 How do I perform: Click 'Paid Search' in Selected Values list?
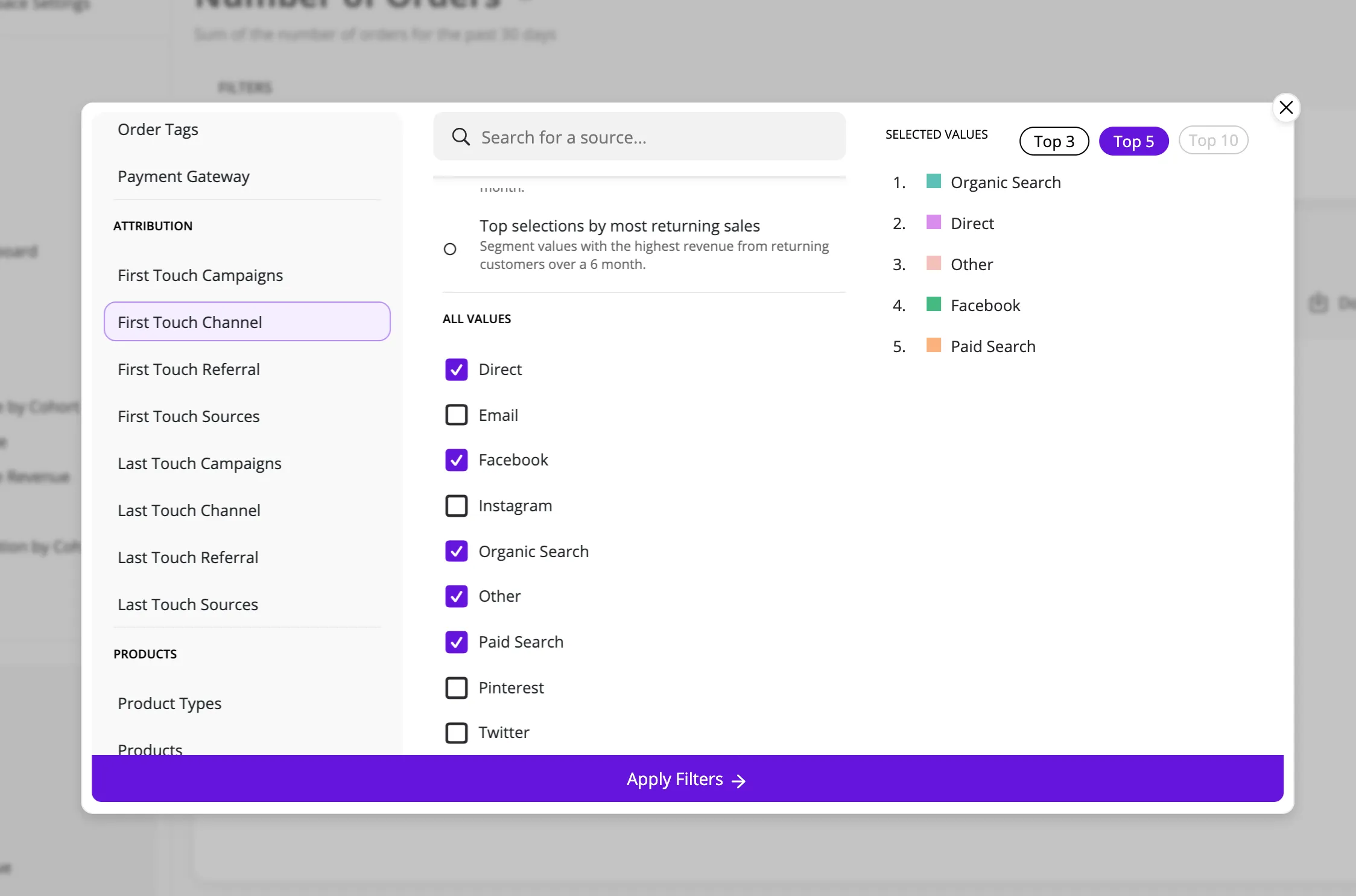pyautogui.click(x=993, y=346)
